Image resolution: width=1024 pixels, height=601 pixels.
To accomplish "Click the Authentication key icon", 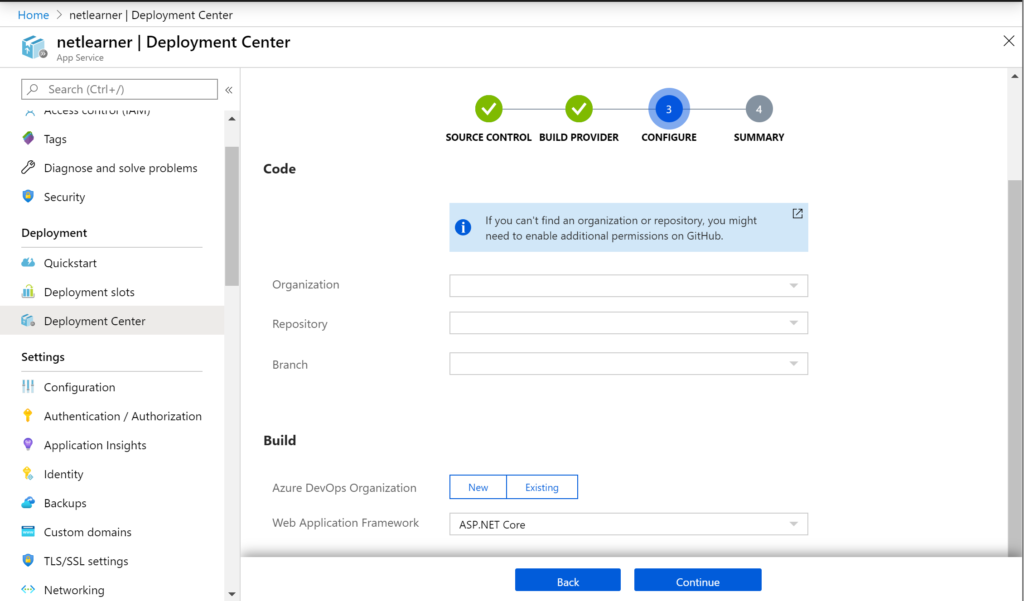I will pyautogui.click(x=28, y=415).
